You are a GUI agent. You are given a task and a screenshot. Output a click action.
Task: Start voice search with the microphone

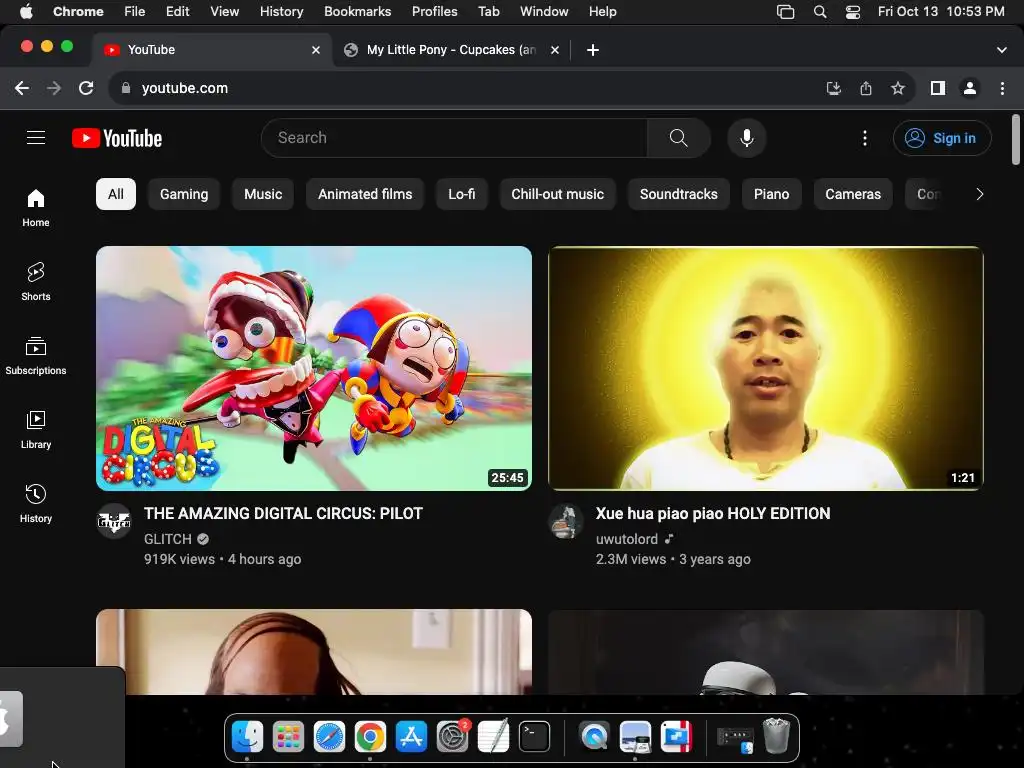[x=746, y=138]
